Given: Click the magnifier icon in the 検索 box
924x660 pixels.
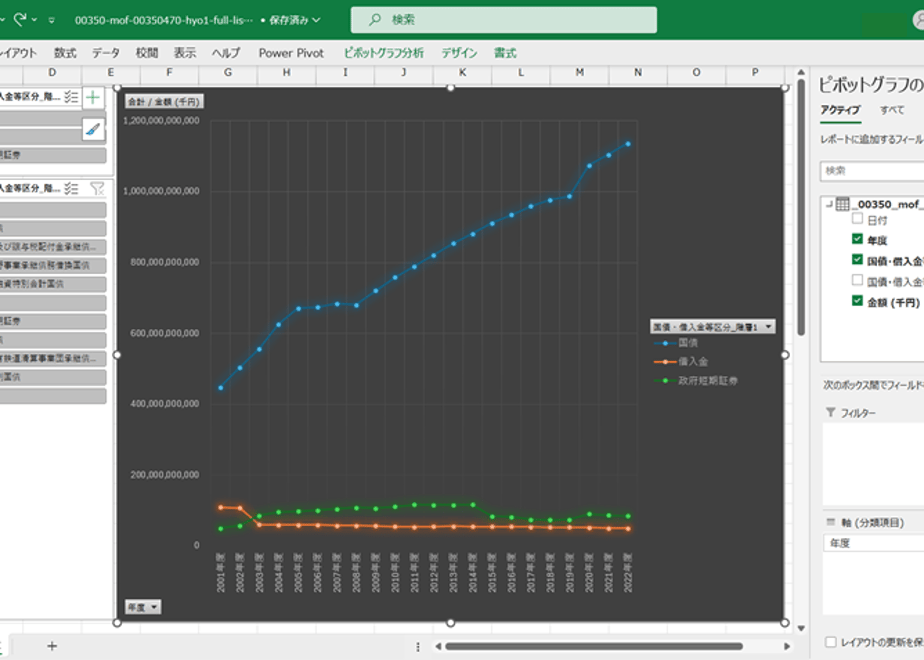Looking at the screenshot, I should pyautogui.click(x=374, y=20).
